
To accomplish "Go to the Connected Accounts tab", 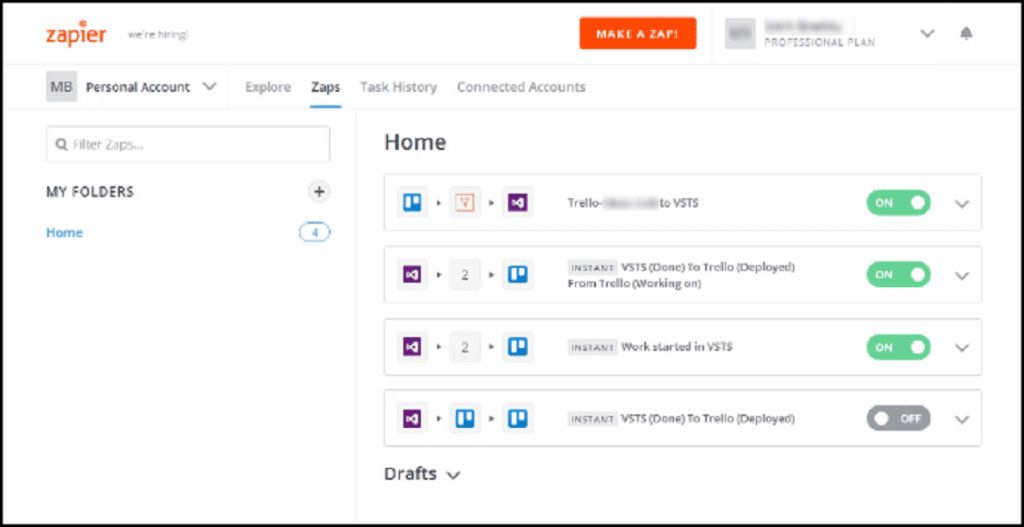I will pos(521,87).
